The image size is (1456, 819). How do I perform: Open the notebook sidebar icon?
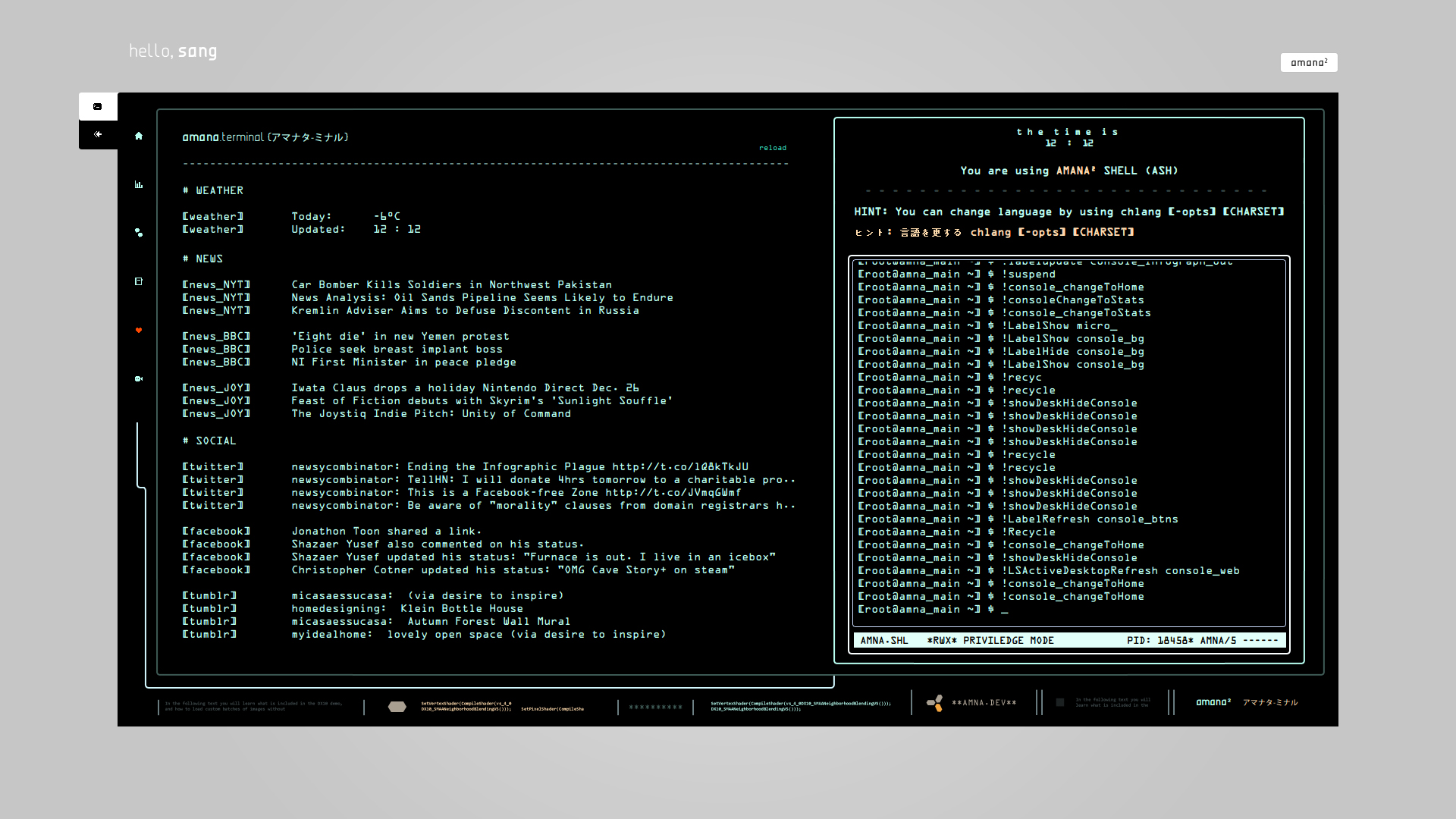pyautogui.click(x=139, y=281)
